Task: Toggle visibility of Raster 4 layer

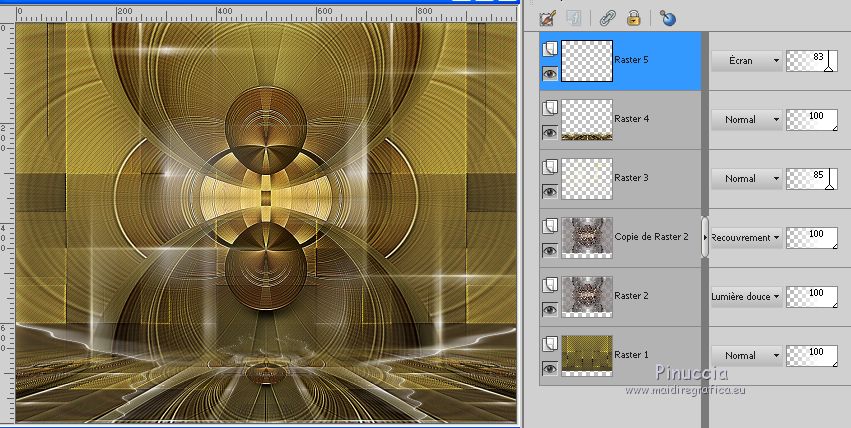Action: click(x=548, y=132)
